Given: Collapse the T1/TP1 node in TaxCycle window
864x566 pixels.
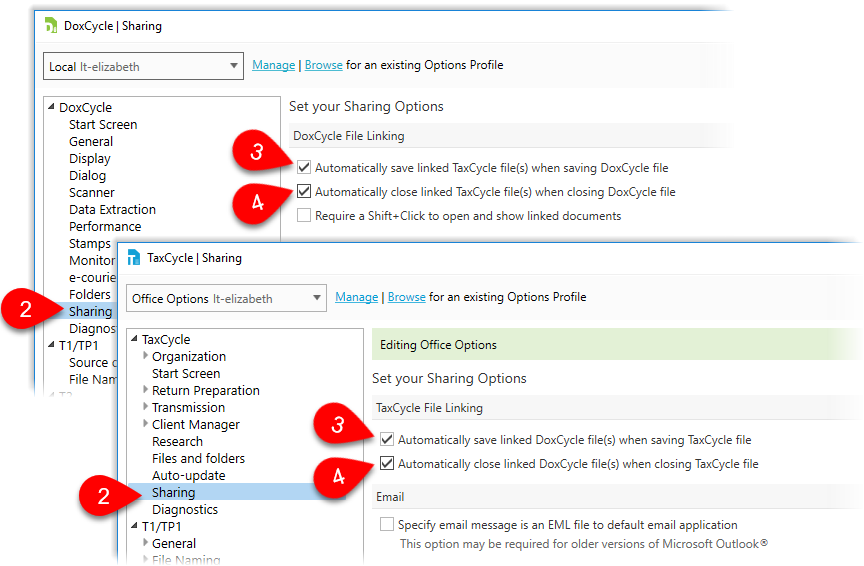Looking at the screenshot, I should pyautogui.click(x=134, y=525).
